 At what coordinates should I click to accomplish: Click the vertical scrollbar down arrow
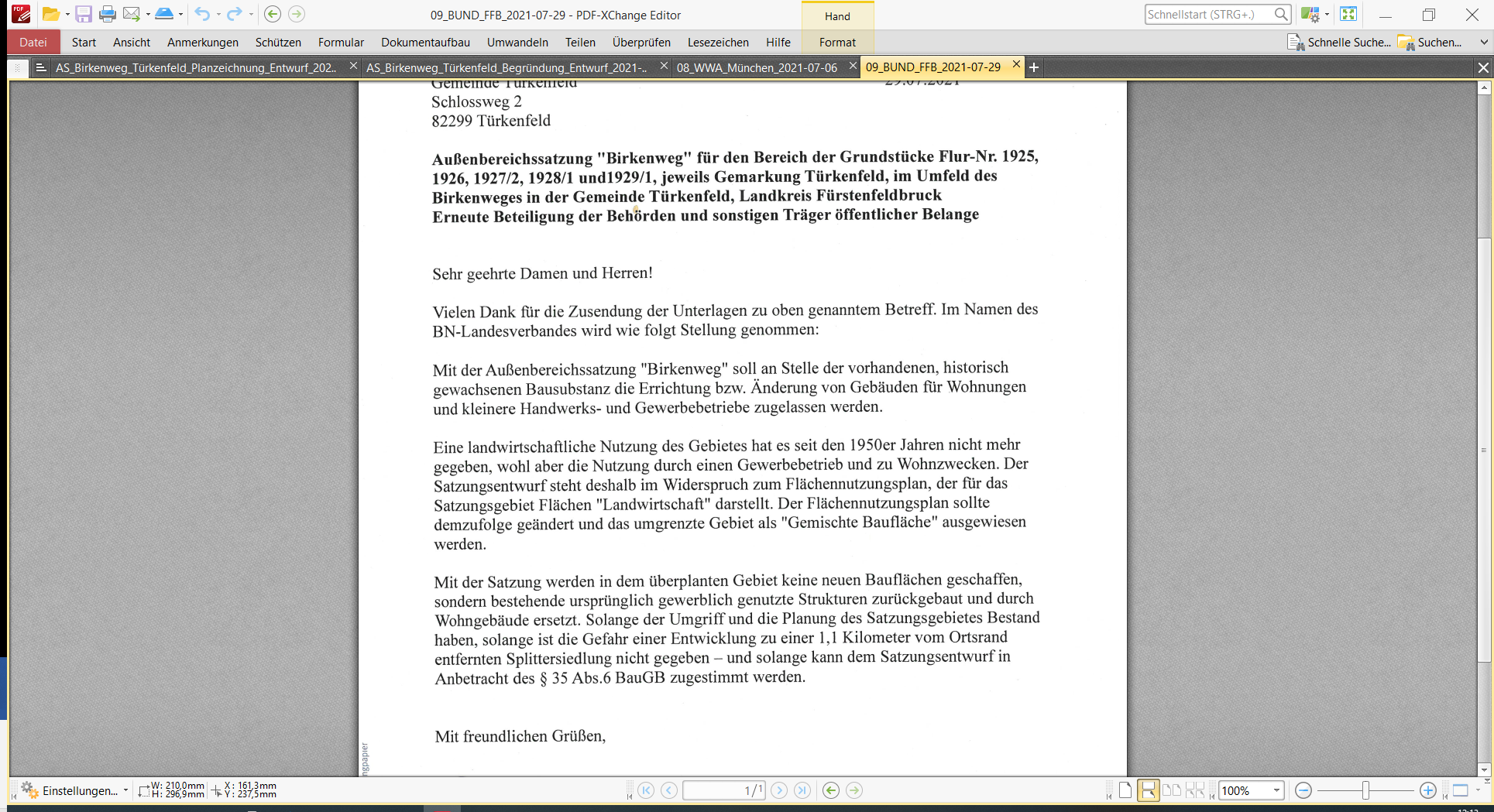1484,769
